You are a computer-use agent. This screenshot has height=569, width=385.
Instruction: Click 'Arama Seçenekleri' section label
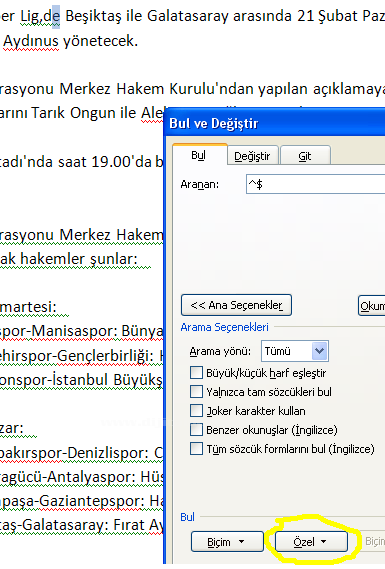(225, 327)
